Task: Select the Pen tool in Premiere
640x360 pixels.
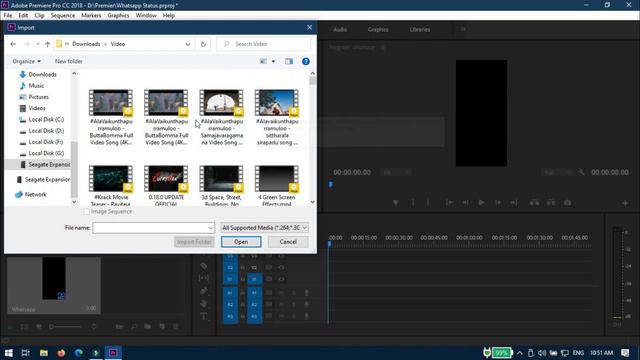Action: click(204, 291)
